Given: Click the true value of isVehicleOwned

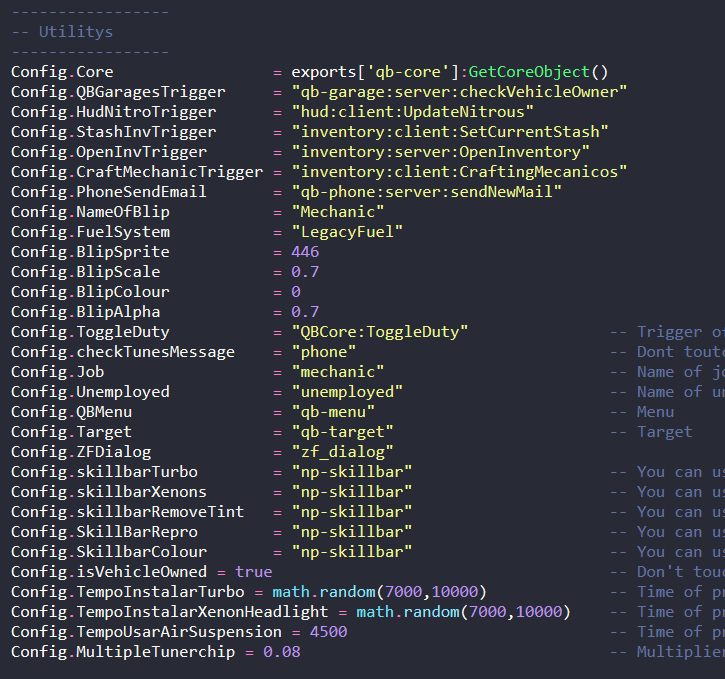Looking at the screenshot, I should pos(253,572).
